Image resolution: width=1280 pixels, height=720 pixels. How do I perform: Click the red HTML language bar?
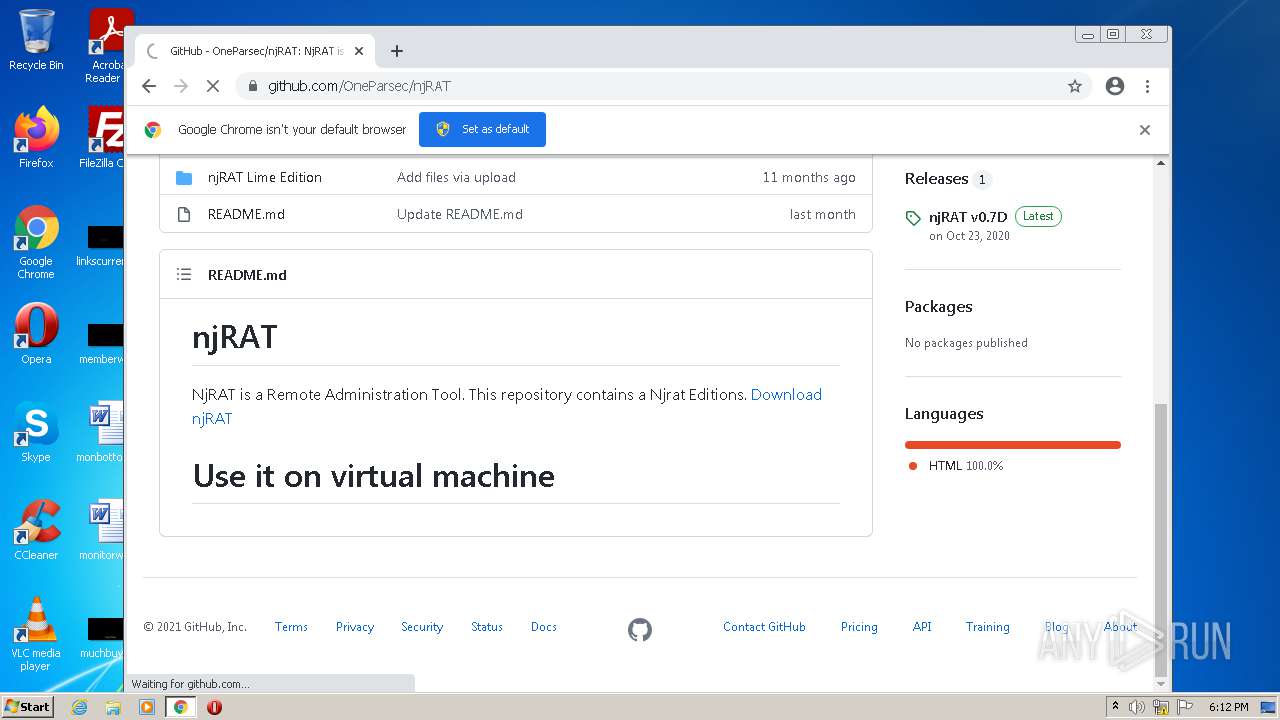tap(1013, 445)
